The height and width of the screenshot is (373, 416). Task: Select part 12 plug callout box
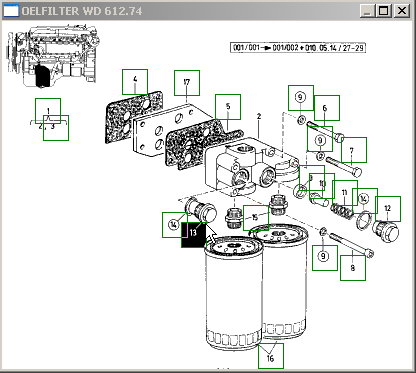coord(388,209)
